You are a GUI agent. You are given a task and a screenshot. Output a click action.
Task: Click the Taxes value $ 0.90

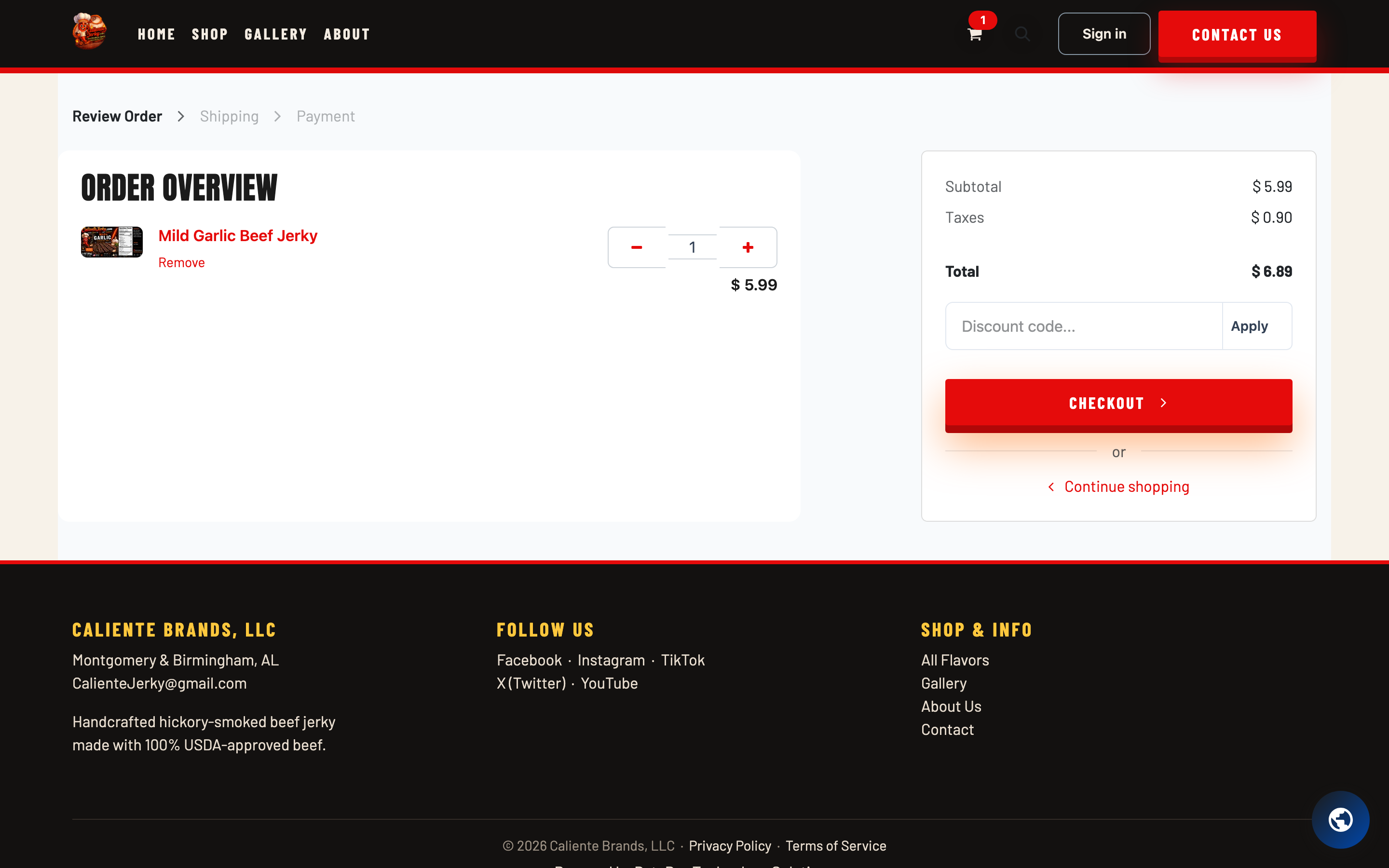[x=1271, y=217]
